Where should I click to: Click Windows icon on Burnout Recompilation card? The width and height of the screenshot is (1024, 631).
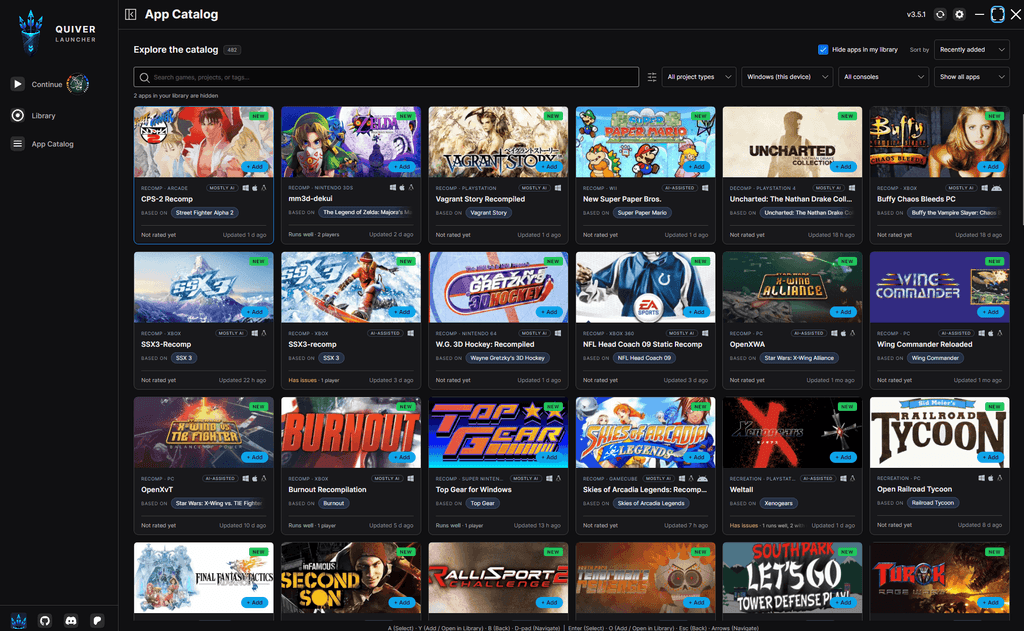coord(411,478)
